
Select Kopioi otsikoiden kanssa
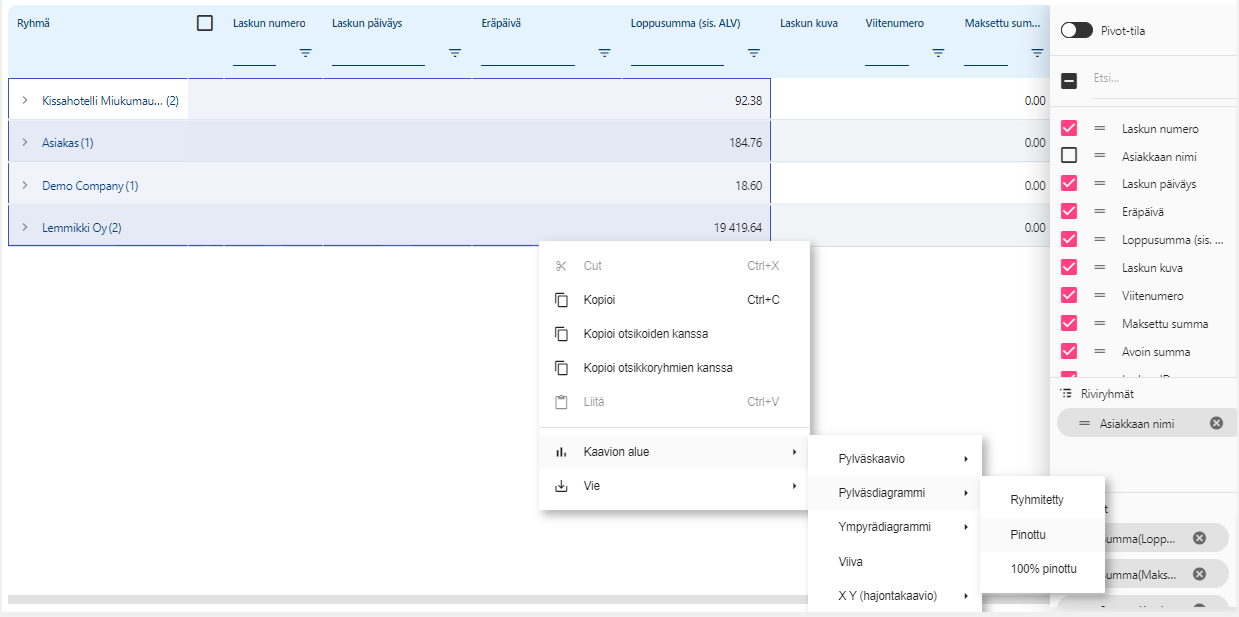click(x=674, y=334)
